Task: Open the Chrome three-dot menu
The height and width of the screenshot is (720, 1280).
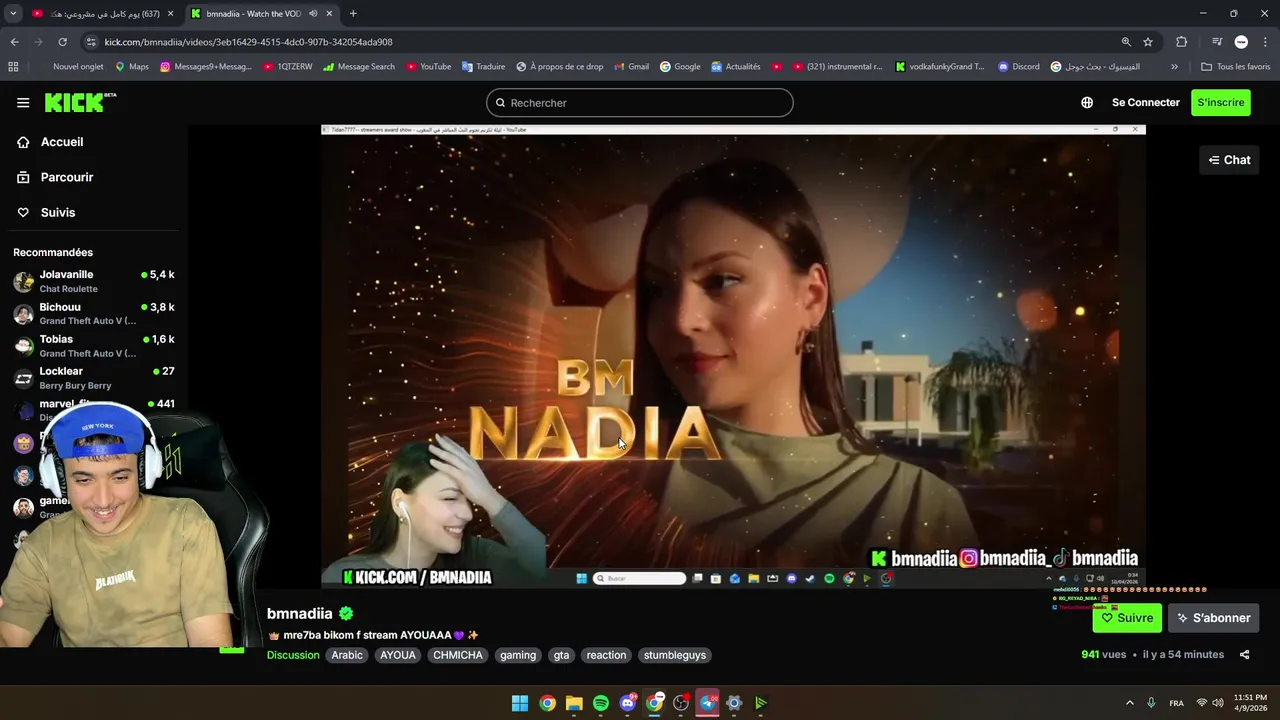Action: [1266, 42]
